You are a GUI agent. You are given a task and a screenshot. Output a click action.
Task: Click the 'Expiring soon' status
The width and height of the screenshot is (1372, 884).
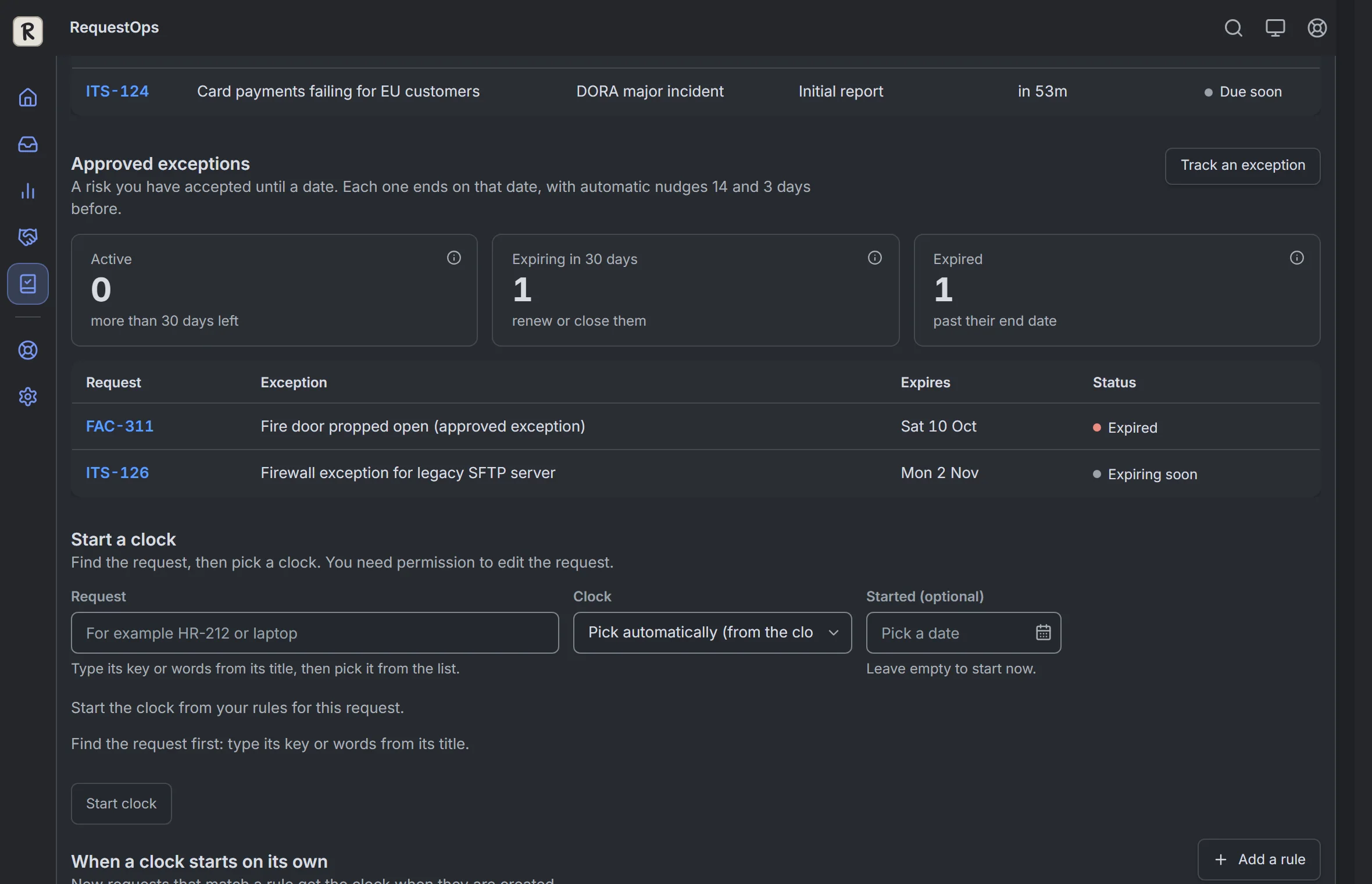point(1145,474)
